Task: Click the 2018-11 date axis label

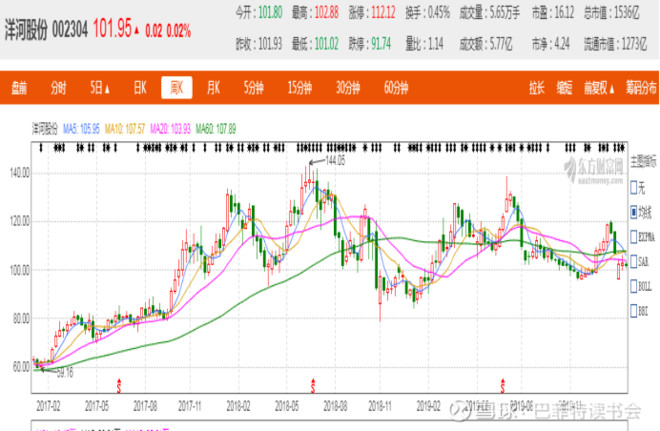Action: 380,406
